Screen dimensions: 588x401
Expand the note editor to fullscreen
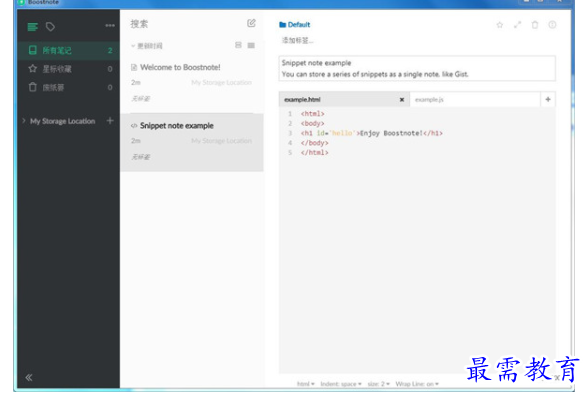click(x=518, y=25)
